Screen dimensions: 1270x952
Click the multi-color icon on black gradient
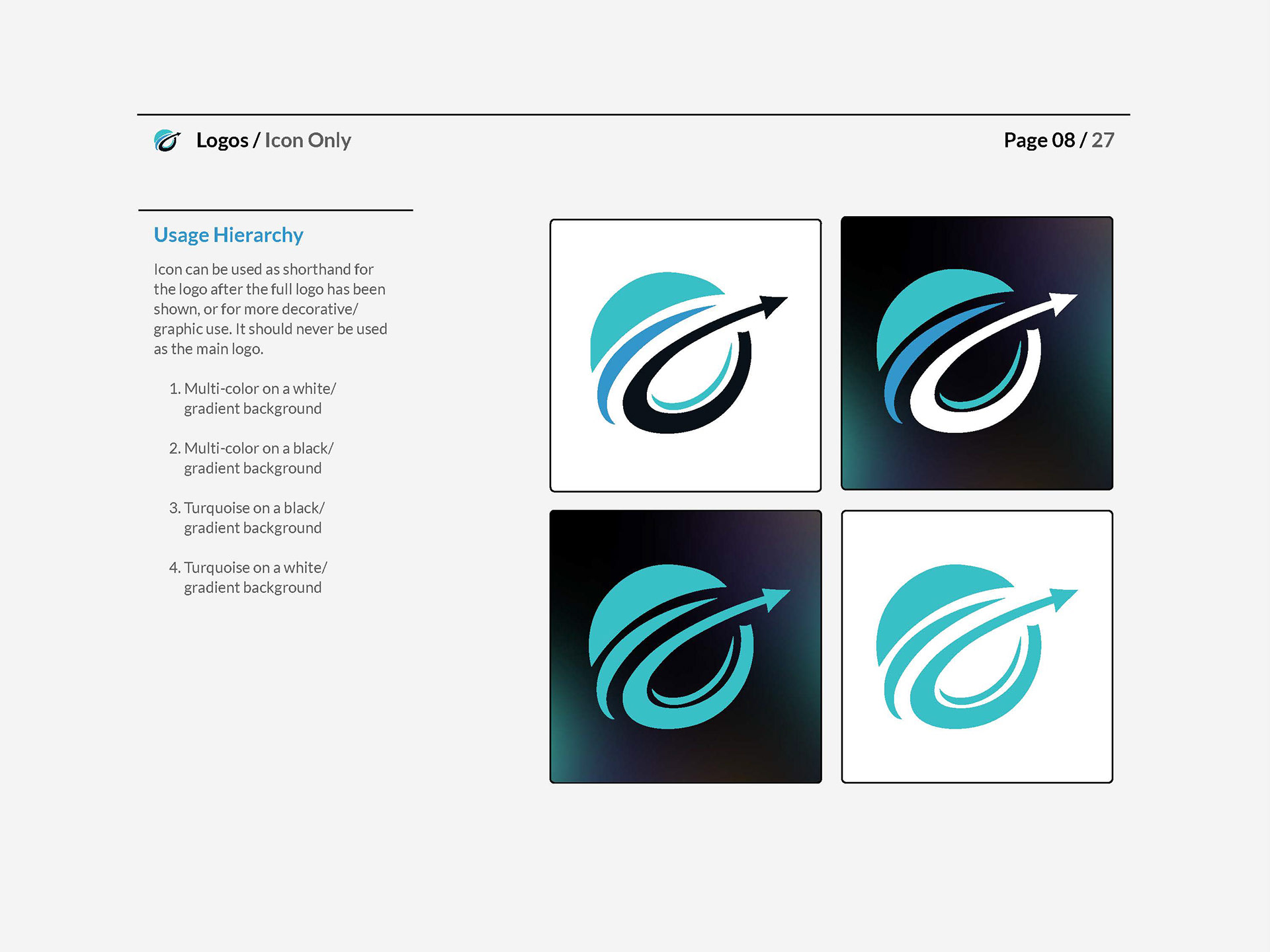click(976, 353)
